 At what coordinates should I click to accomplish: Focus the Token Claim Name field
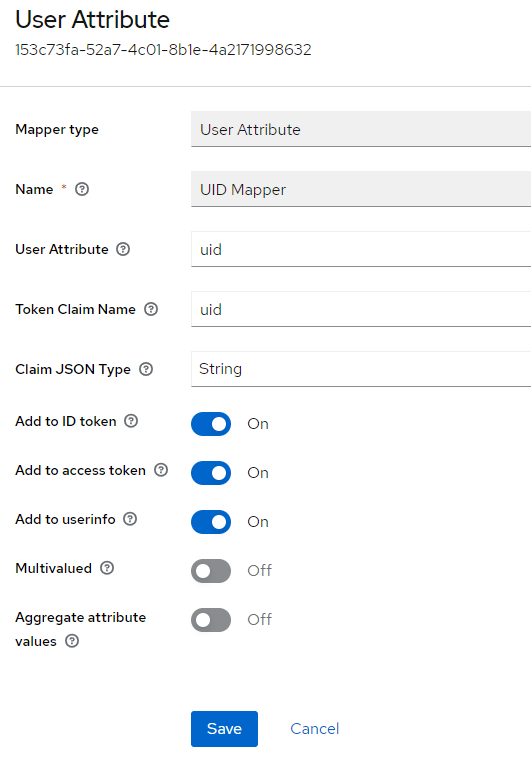pyautogui.click(x=361, y=309)
